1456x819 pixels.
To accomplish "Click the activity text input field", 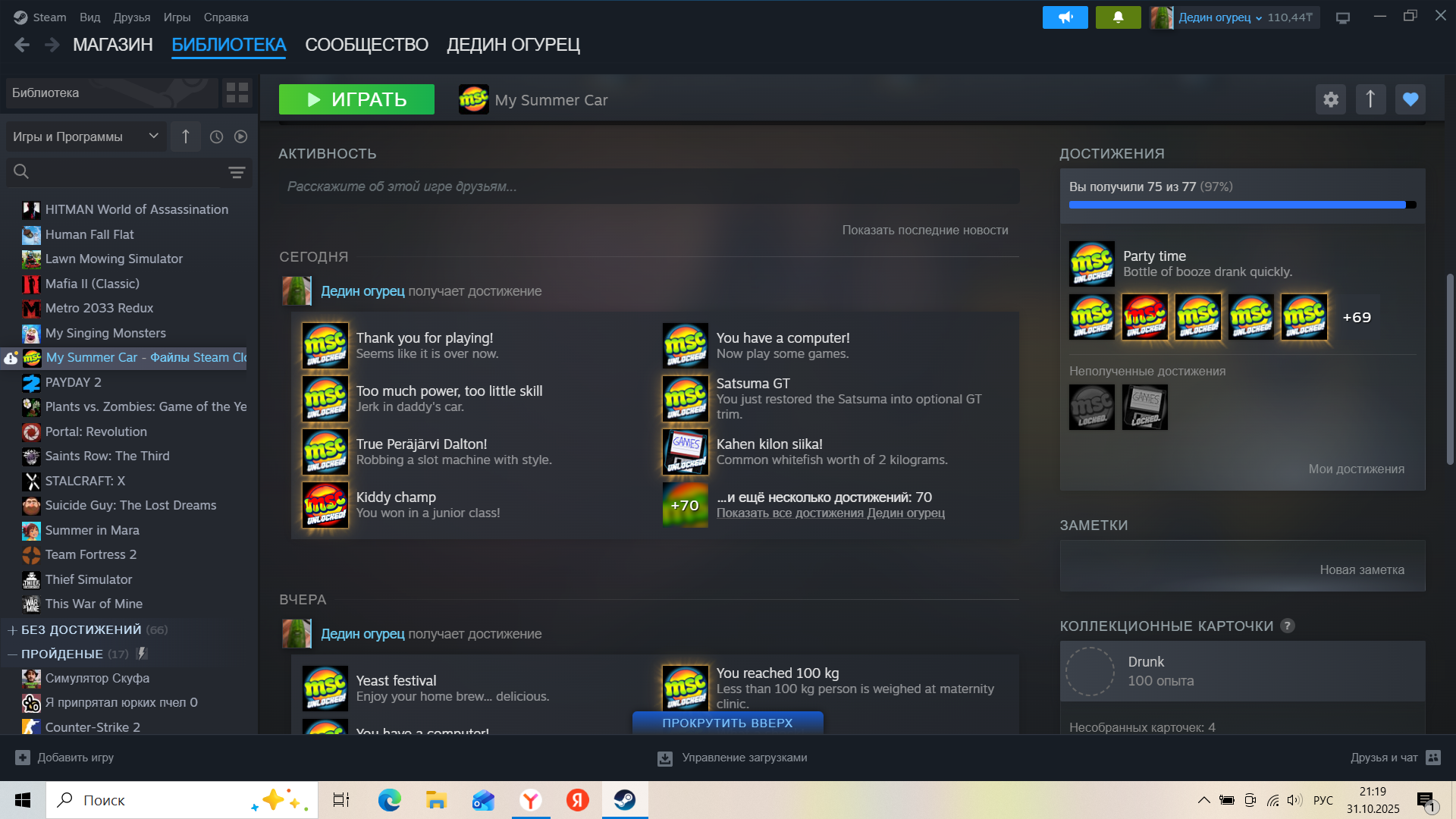I will tap(648, 187).
